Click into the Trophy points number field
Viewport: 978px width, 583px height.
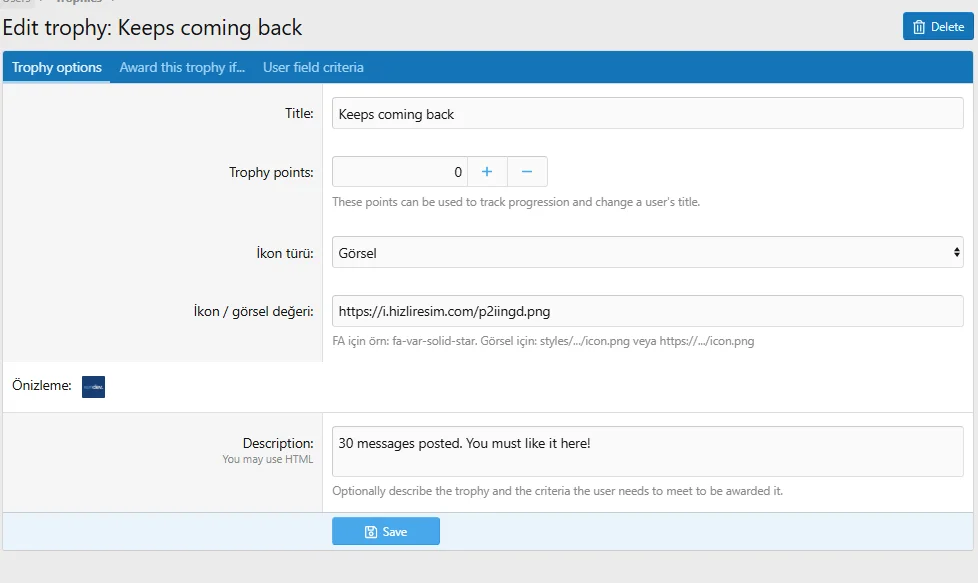(x=400, y=172)
